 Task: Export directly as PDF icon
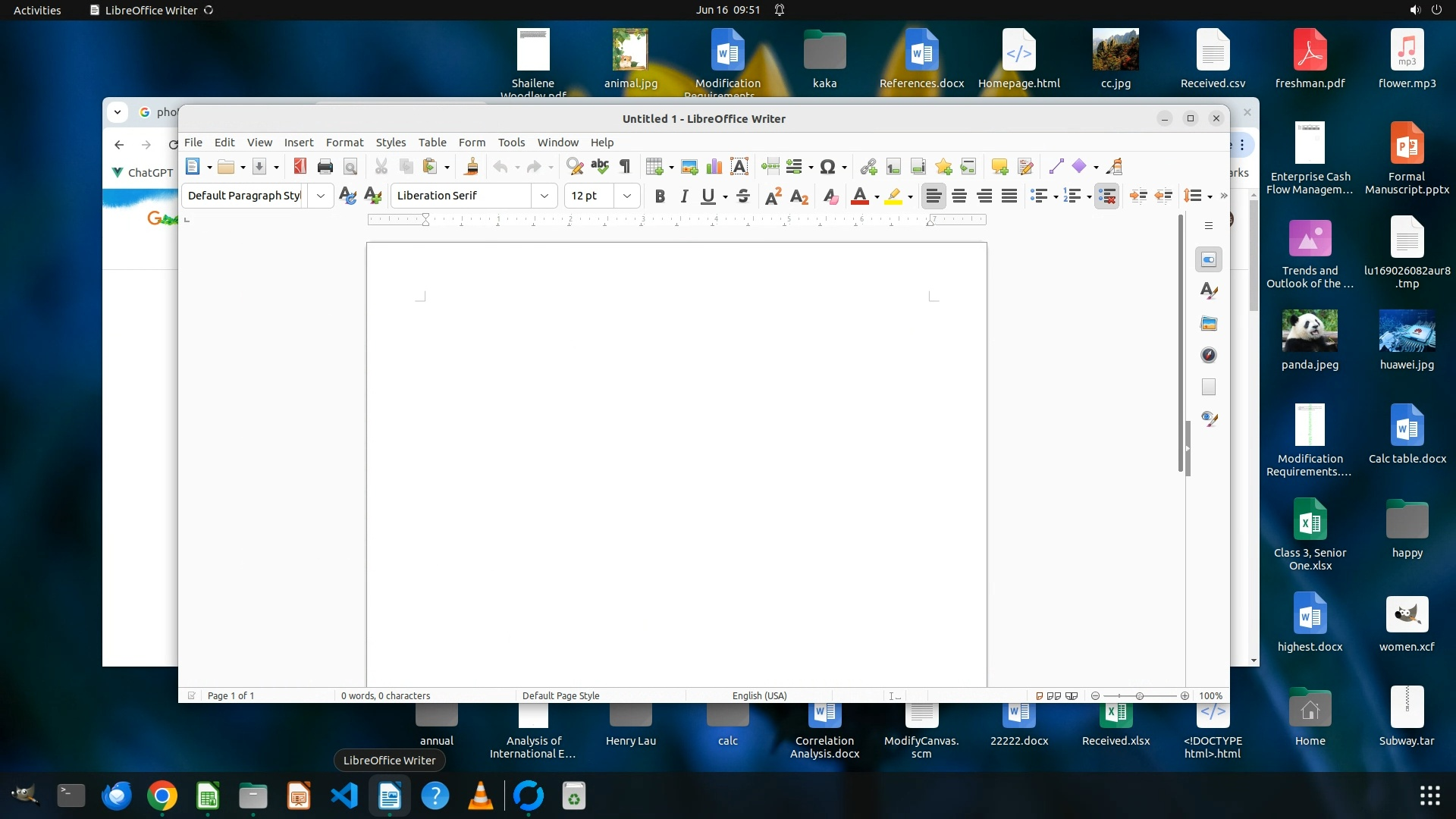(x=300, y=167)
